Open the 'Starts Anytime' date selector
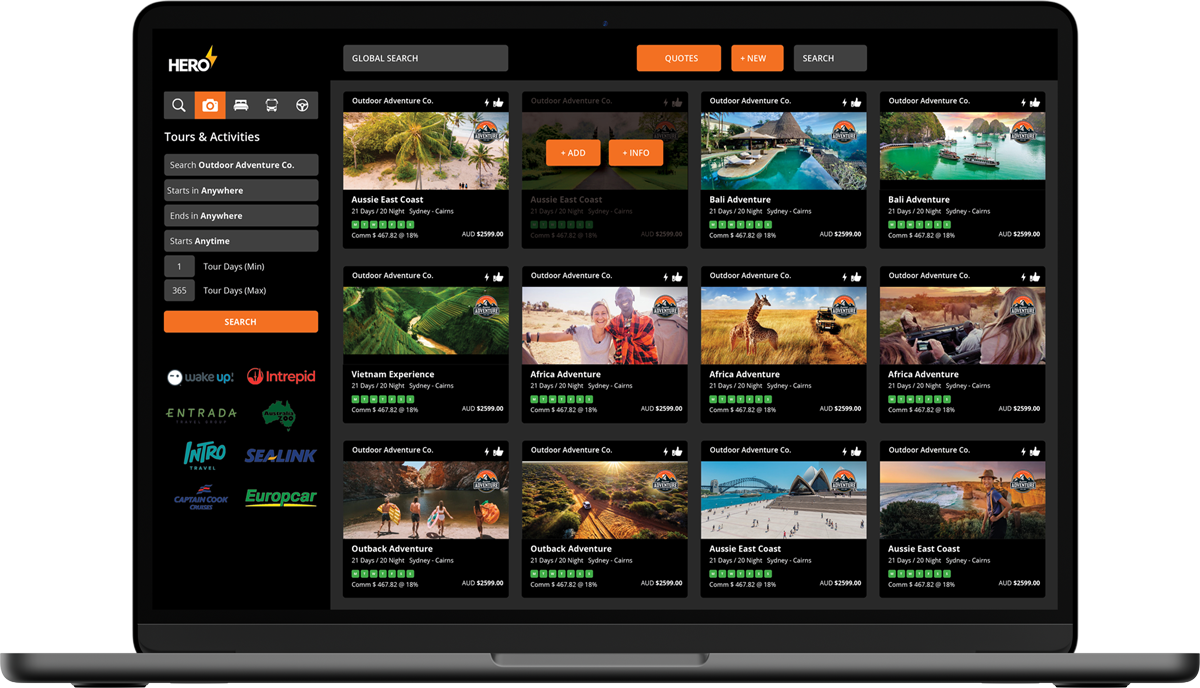The height and width of the screenshot is (688, 1200). [x=241, y=241]
